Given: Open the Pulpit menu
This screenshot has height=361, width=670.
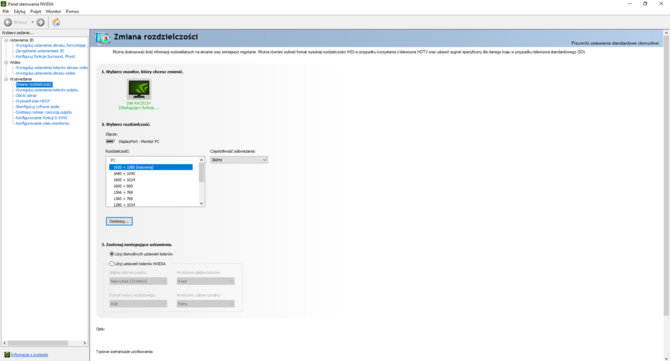Looking at the screenshot, I should tap(35, 12).
